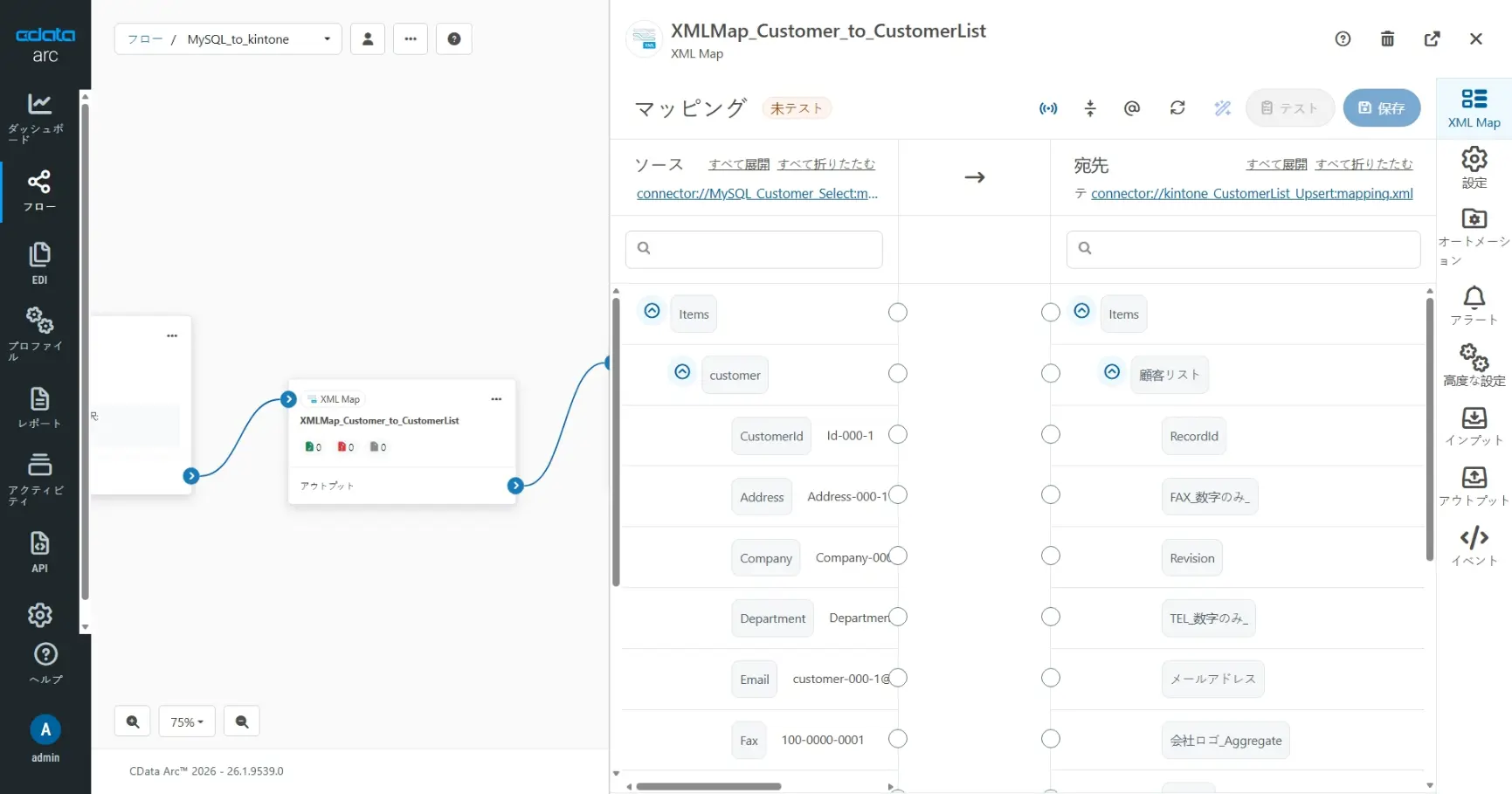Image resolution: width=1512 pixels, height=794 pixels.
Task: Select the source Email mapping circle
Action: pyautogui.click(x=898, y=678)
